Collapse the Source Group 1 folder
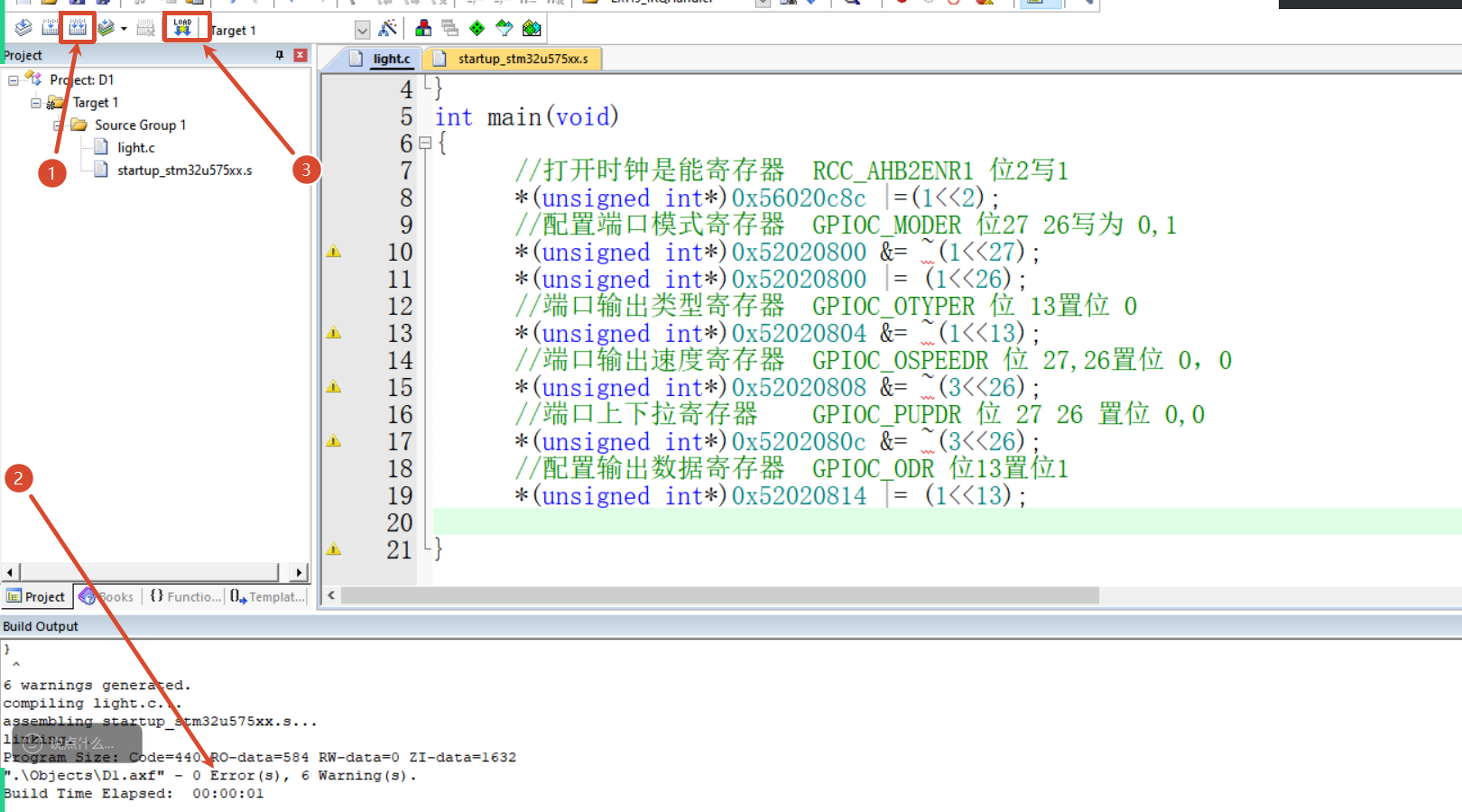Image resolution: width=1462 pixels, height=812 pixels. (x=58, y=125)
